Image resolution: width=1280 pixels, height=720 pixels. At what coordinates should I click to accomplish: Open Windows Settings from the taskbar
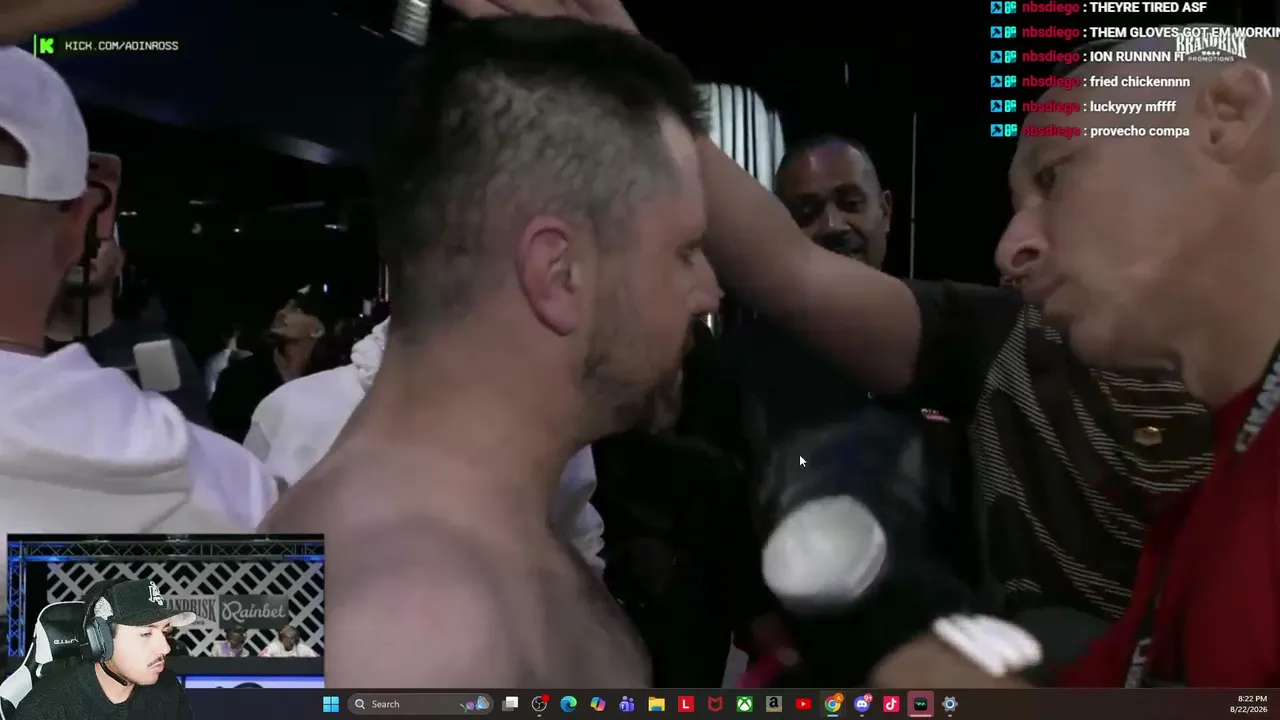pos(950,704)
